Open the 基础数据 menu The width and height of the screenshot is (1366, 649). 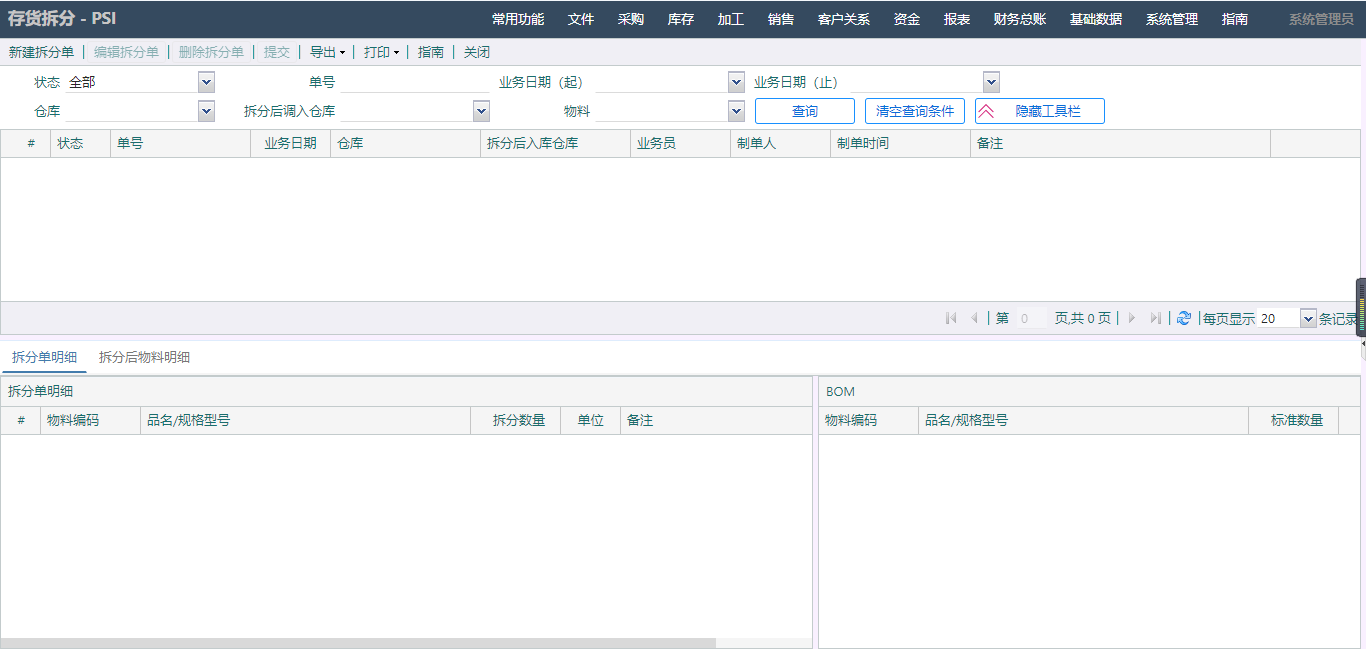tap(1096, 19)
